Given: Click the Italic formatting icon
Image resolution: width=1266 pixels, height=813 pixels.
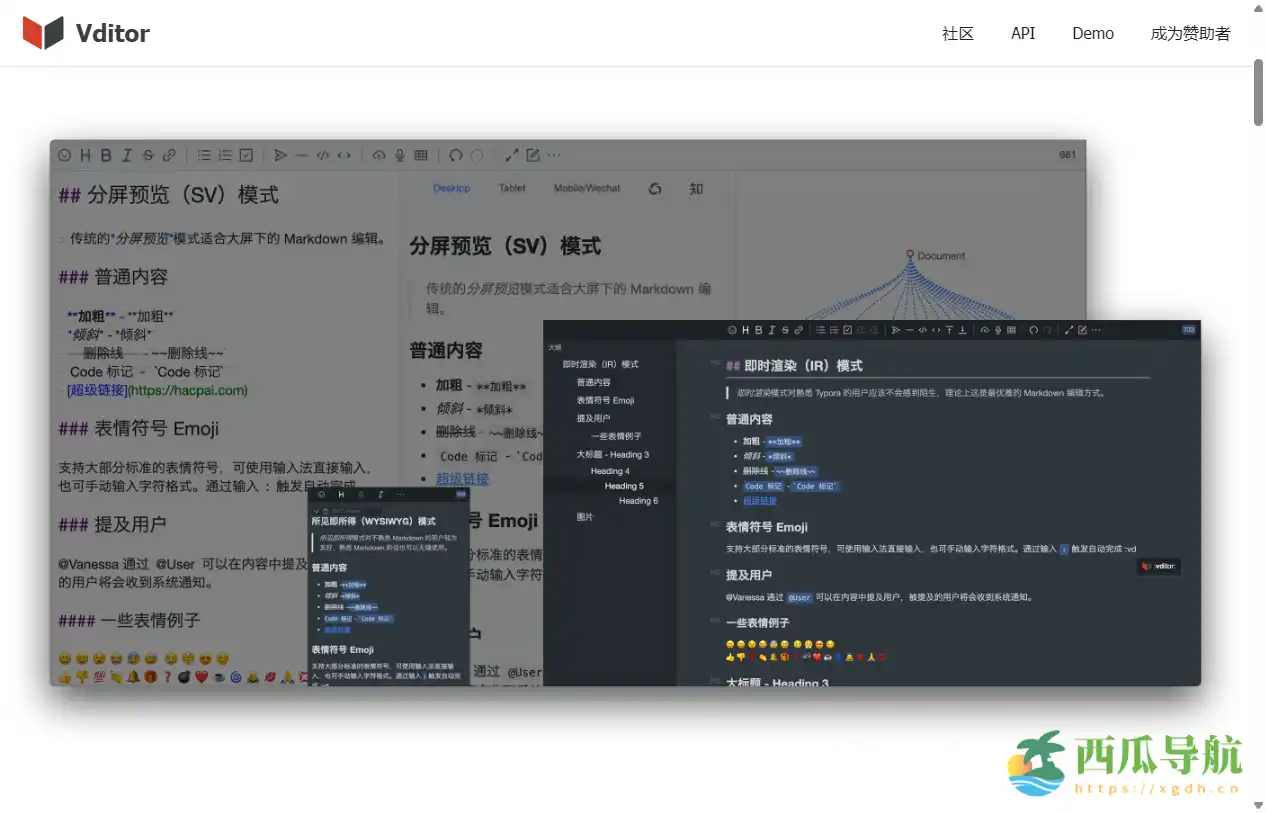Looking at the screenshot, I should tap(126, 155).
